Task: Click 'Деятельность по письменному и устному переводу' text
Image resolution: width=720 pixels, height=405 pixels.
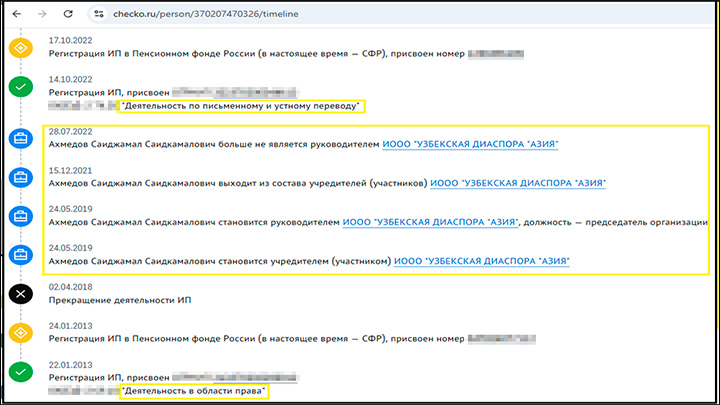Action: pos(241,106)
